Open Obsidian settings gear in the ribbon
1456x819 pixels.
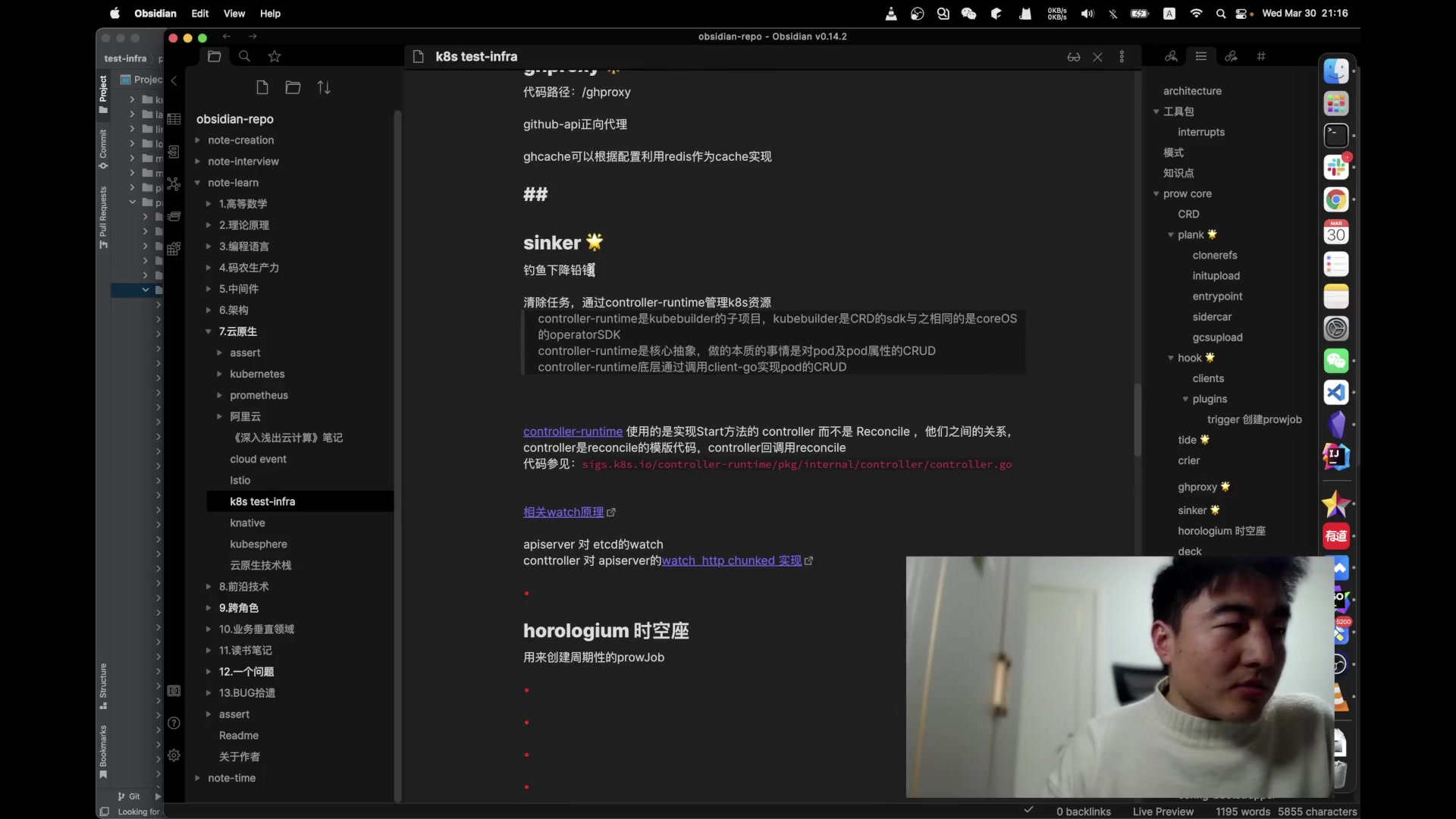174,755
